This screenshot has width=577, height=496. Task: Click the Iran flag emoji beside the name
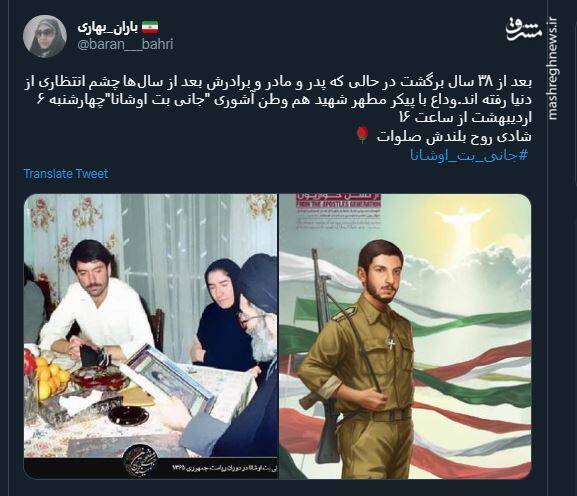(x=150, y=27)
